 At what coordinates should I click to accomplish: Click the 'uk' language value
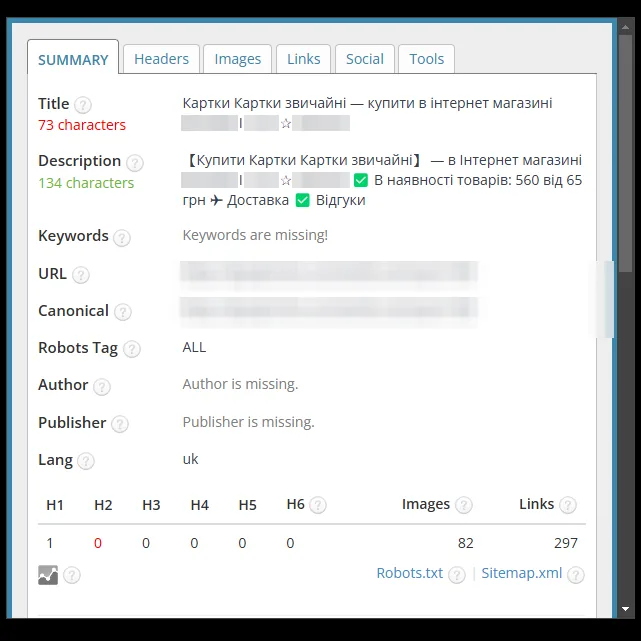[190, 459]
